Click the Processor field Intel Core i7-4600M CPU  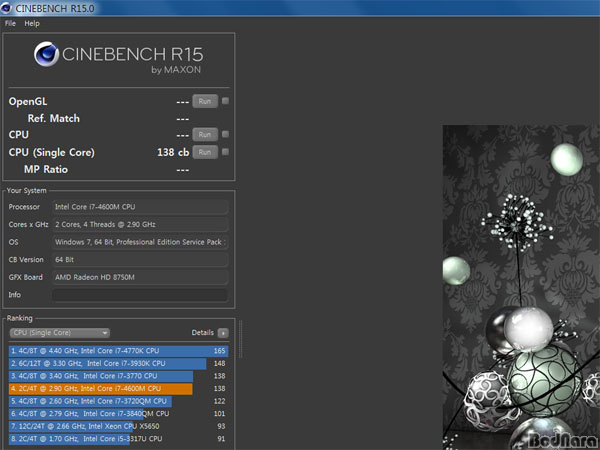tap(140, 207)
